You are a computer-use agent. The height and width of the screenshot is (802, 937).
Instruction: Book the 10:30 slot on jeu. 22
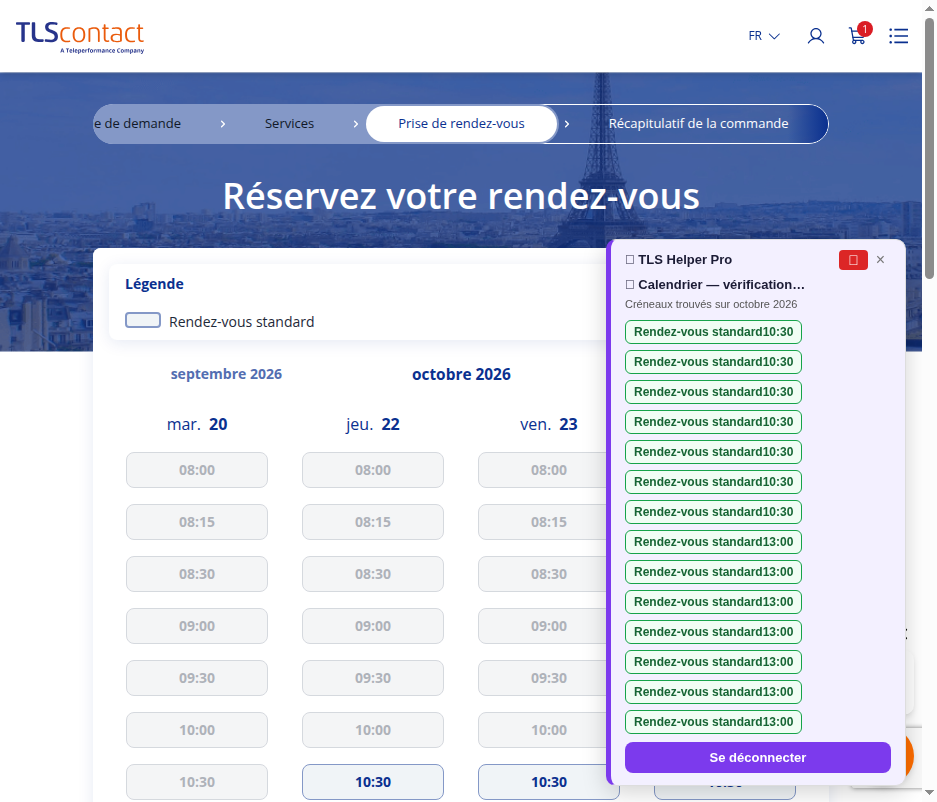[x=373, y=782]
